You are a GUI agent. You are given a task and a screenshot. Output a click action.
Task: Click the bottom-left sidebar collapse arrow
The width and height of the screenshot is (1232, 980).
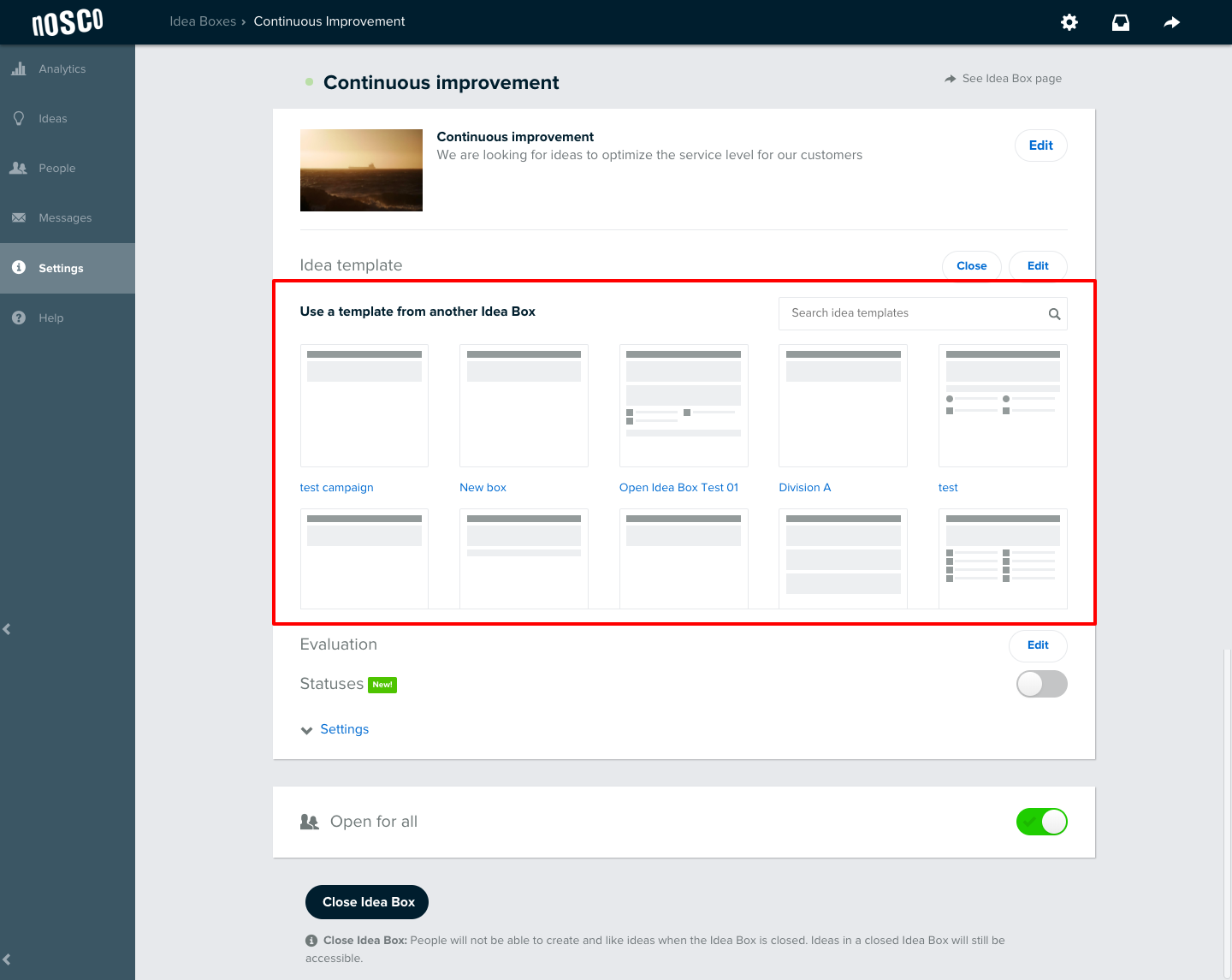pyautogui.click(x=7, y=960)
